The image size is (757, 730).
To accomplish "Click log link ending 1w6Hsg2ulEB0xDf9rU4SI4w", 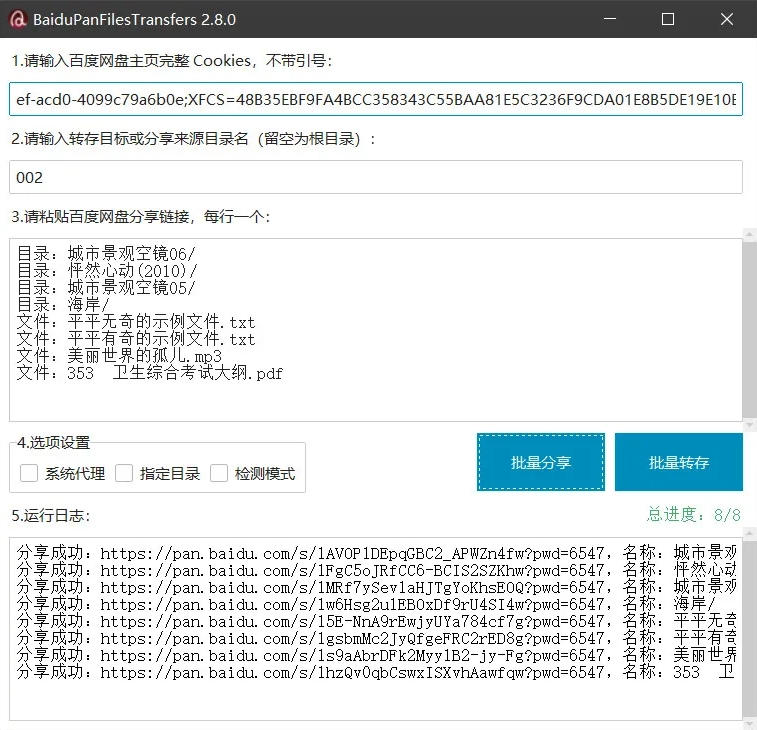I will coord(352,604).
